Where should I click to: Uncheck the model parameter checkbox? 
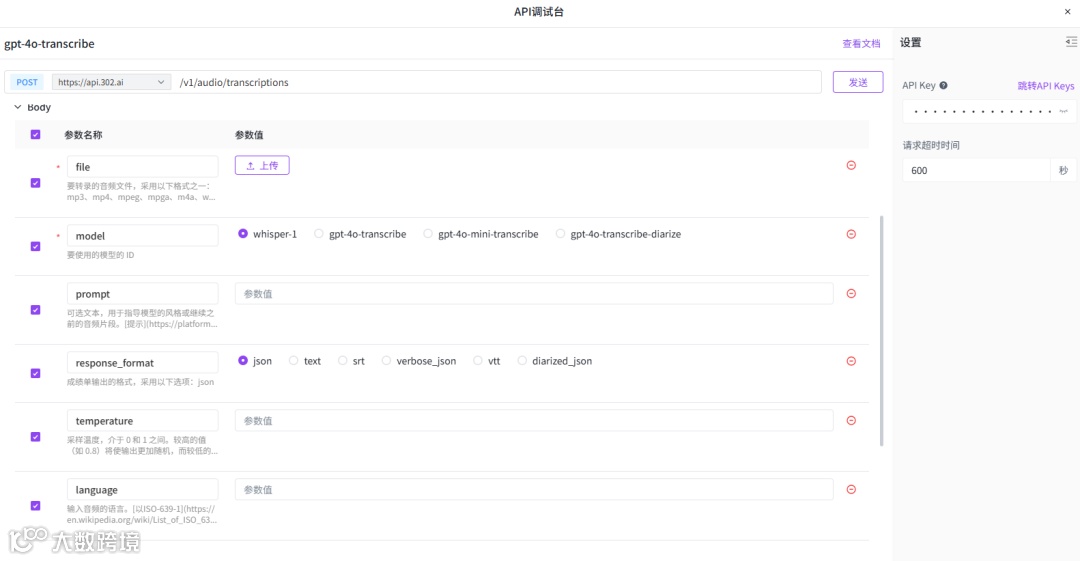point(35,246)
